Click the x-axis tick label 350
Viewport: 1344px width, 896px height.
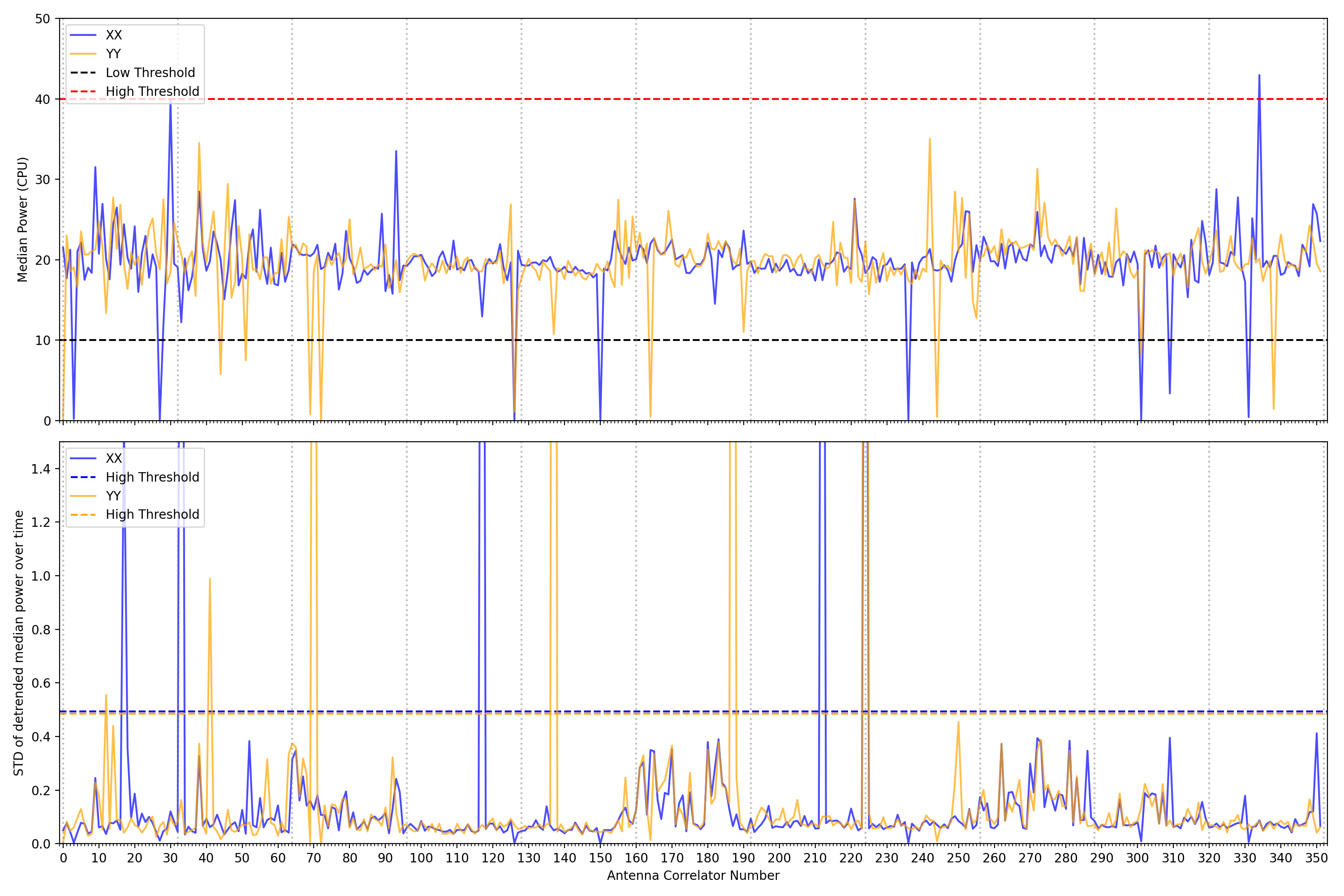click(x=1317, y=858)
